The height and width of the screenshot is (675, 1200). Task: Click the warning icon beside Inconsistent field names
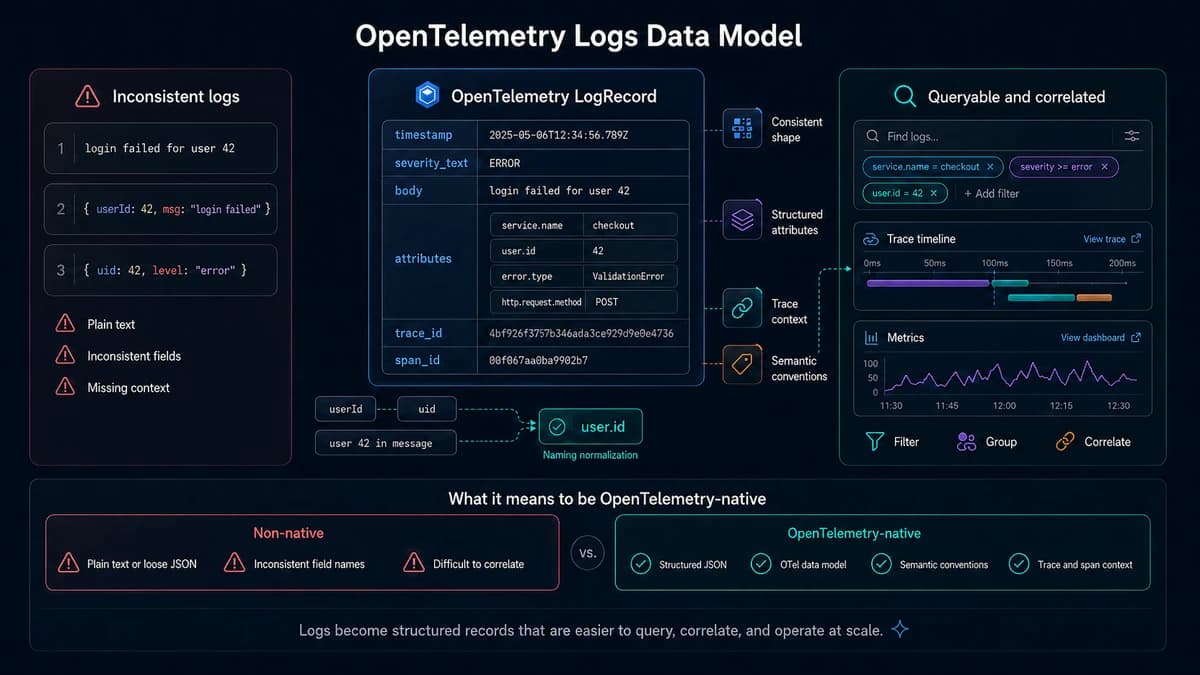234,563
